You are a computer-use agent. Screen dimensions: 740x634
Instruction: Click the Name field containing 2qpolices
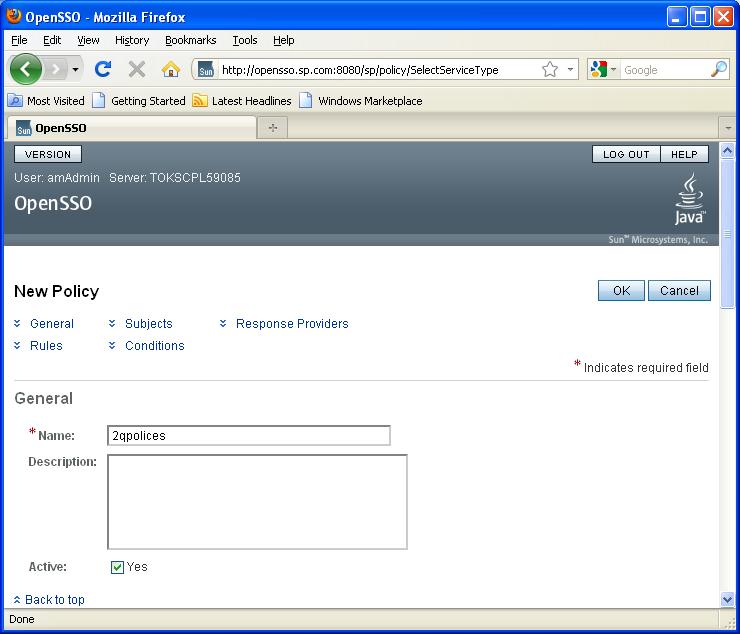249,435
